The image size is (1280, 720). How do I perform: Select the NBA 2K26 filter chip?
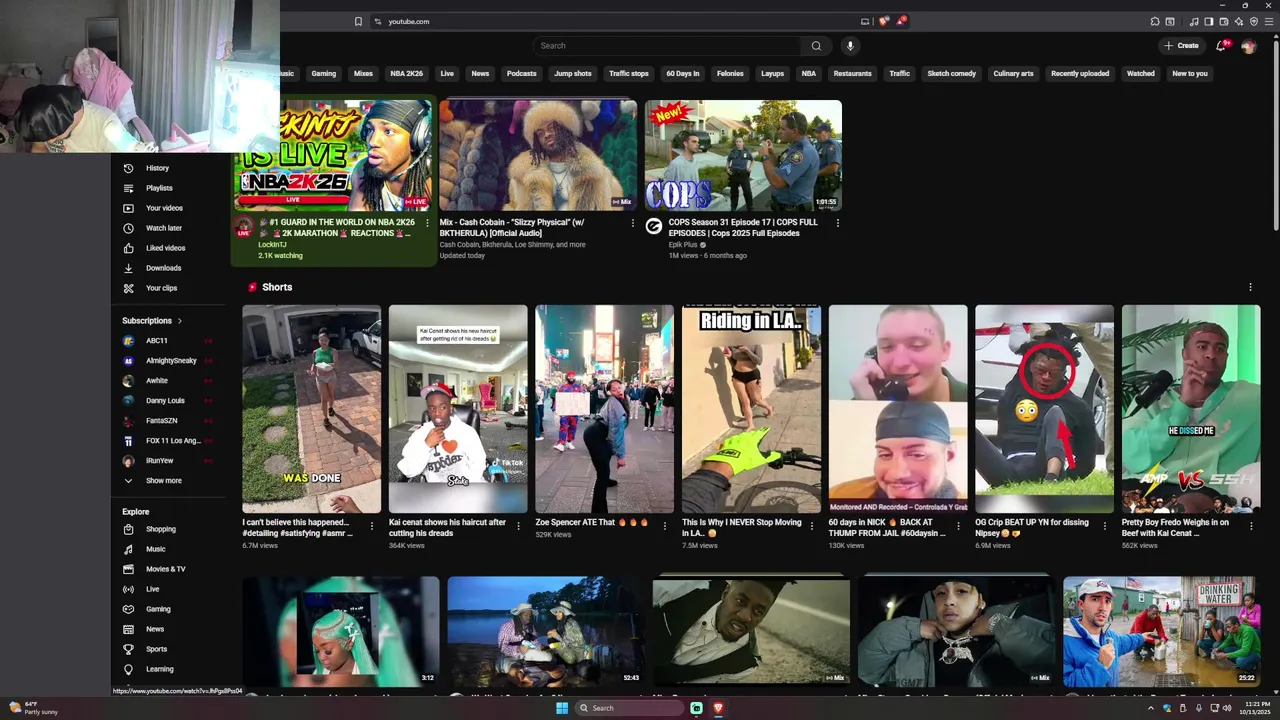[x=407, y=73]
